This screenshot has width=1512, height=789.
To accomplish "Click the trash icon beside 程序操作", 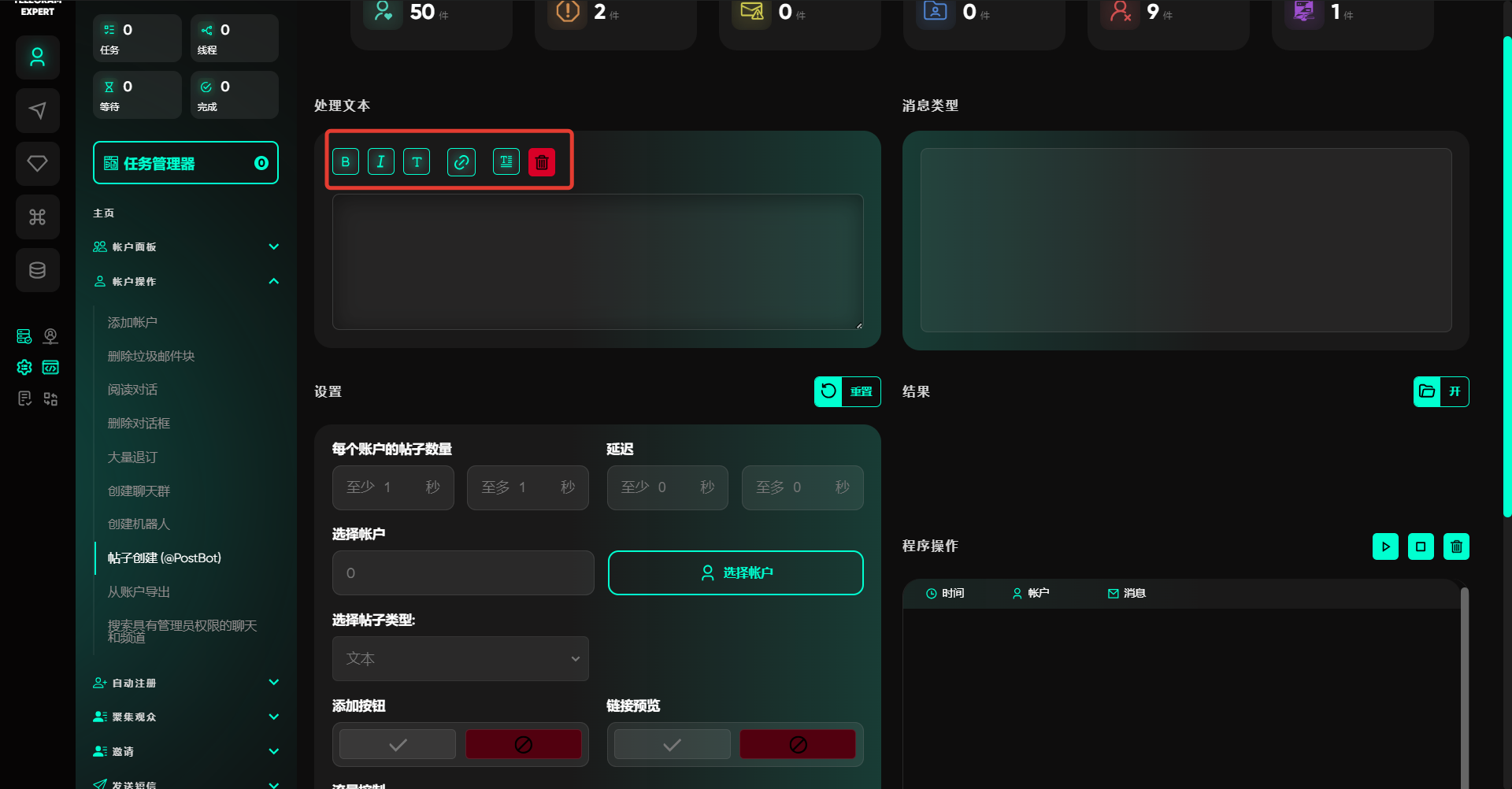I will pos(1456,546).
